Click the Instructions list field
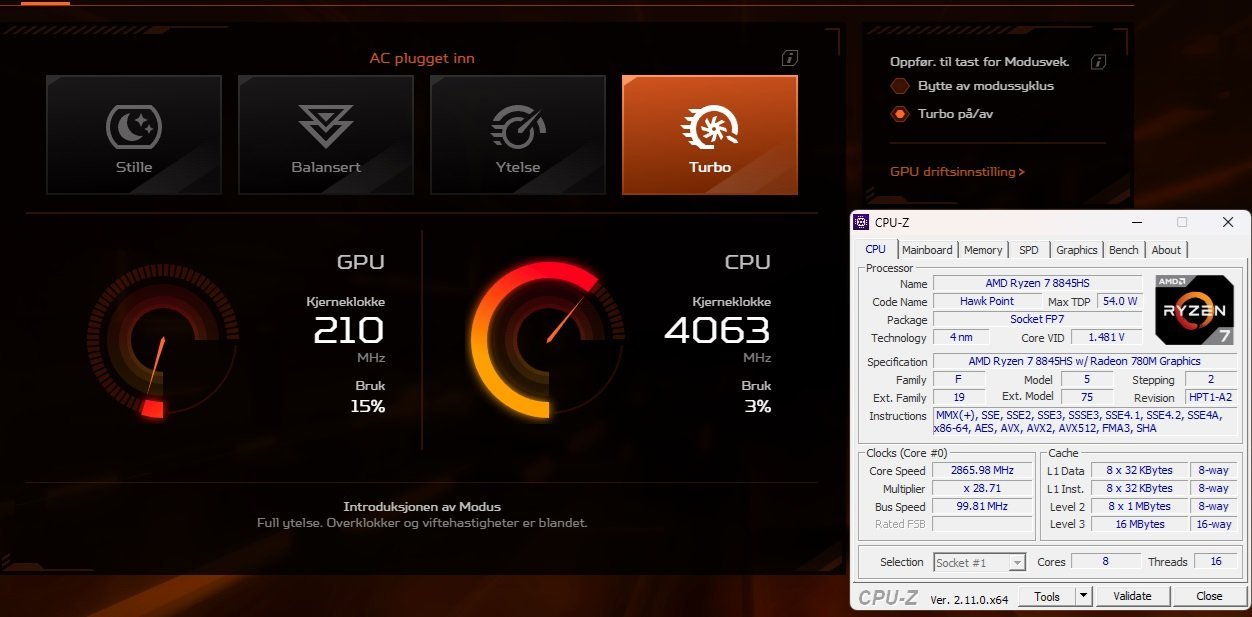 pyautogui.click(x=1085, y=421)
